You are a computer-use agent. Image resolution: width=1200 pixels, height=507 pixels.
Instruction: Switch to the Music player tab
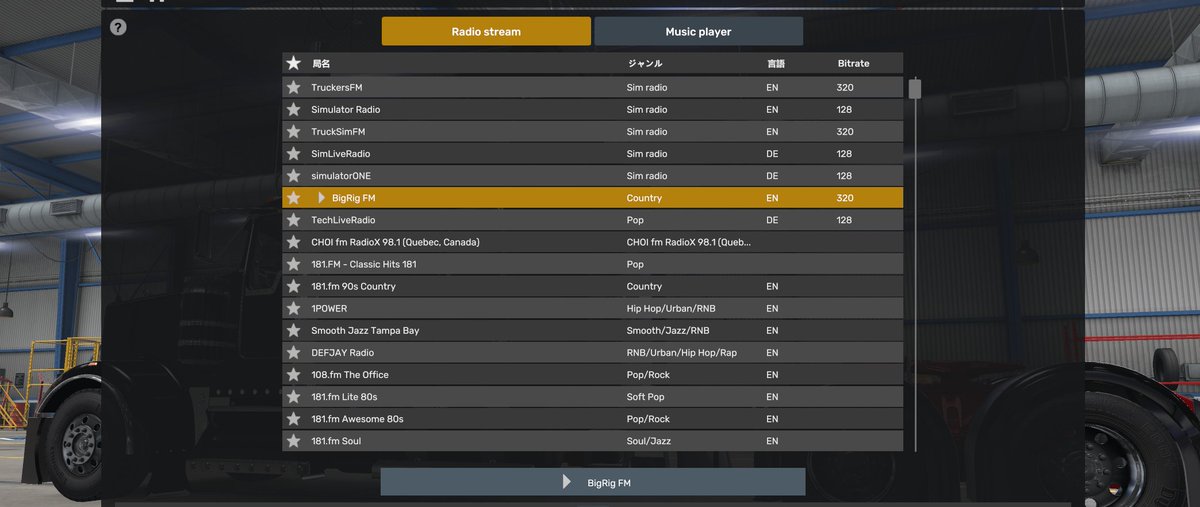(x=698, y=31)
